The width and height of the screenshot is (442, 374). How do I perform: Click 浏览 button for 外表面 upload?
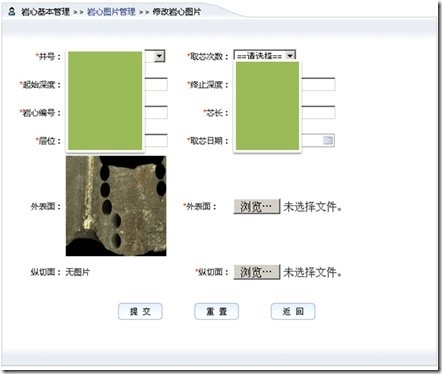(257, 207)
